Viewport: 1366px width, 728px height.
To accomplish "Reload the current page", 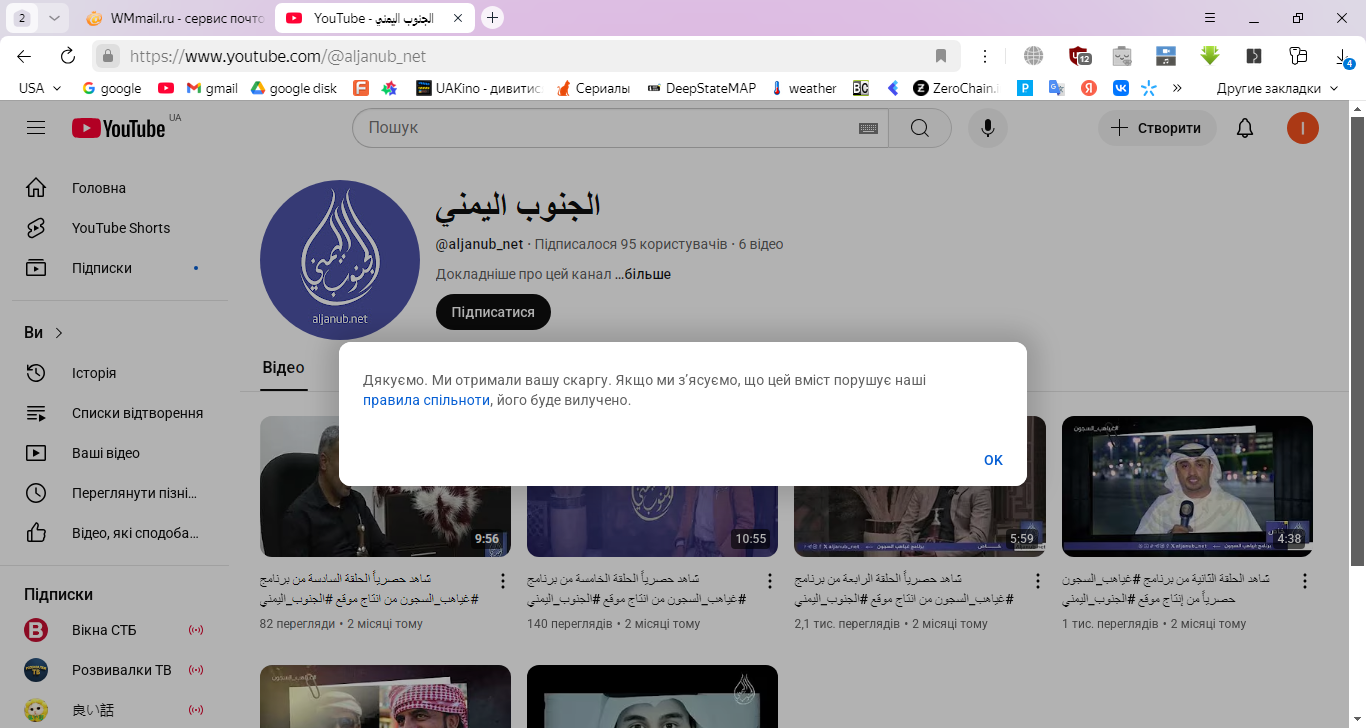I will click(68, 56).
